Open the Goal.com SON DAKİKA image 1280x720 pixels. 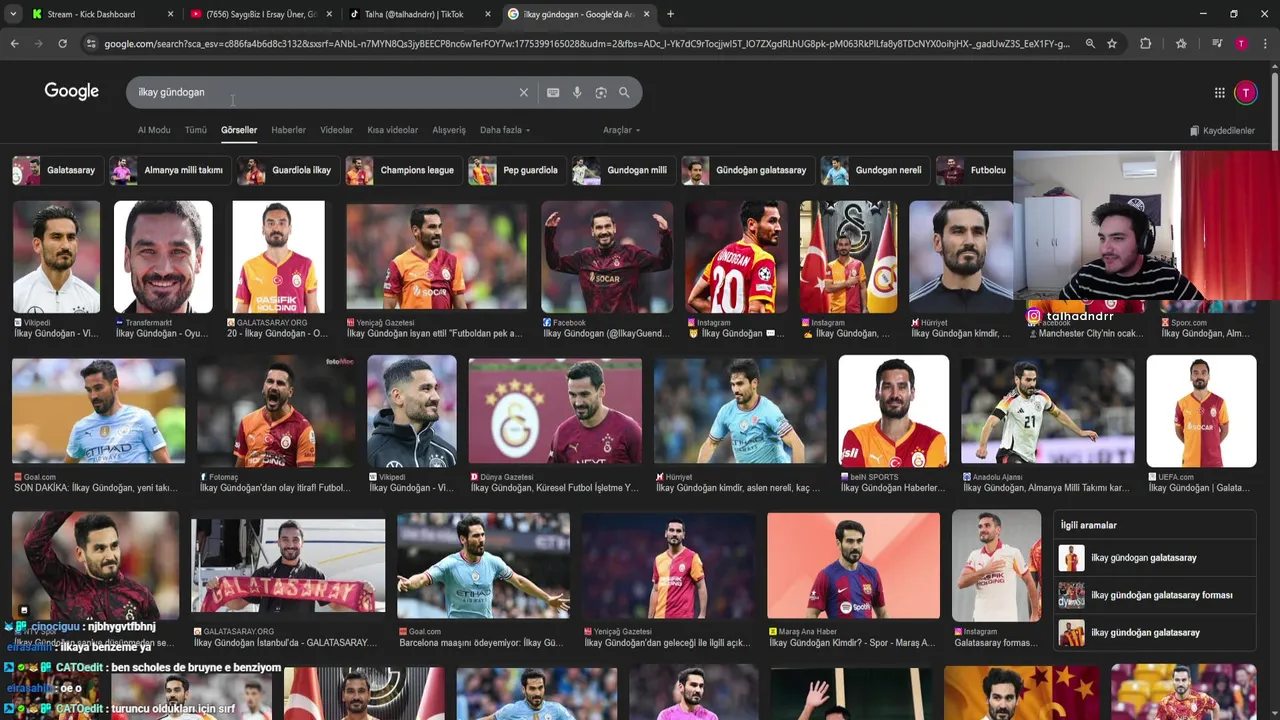[x=98, y=411]
